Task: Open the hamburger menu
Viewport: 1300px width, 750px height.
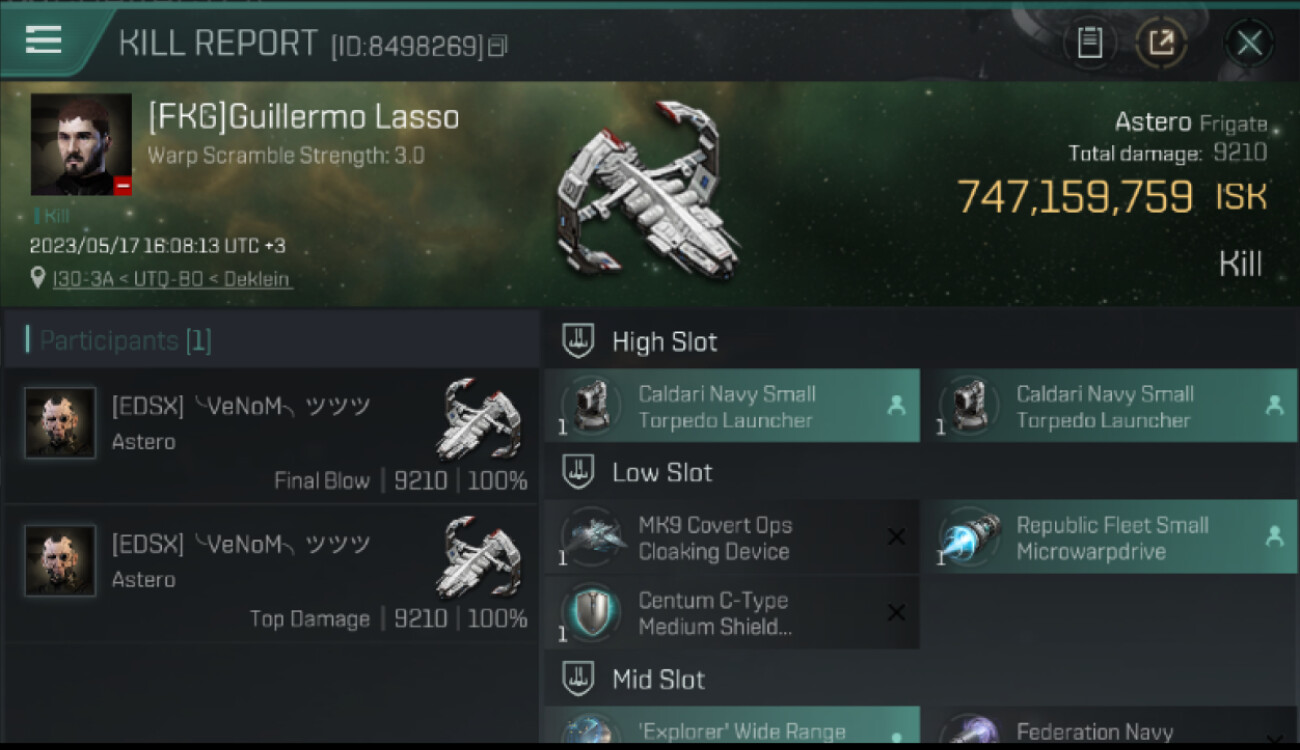Action: coord(43,40)
